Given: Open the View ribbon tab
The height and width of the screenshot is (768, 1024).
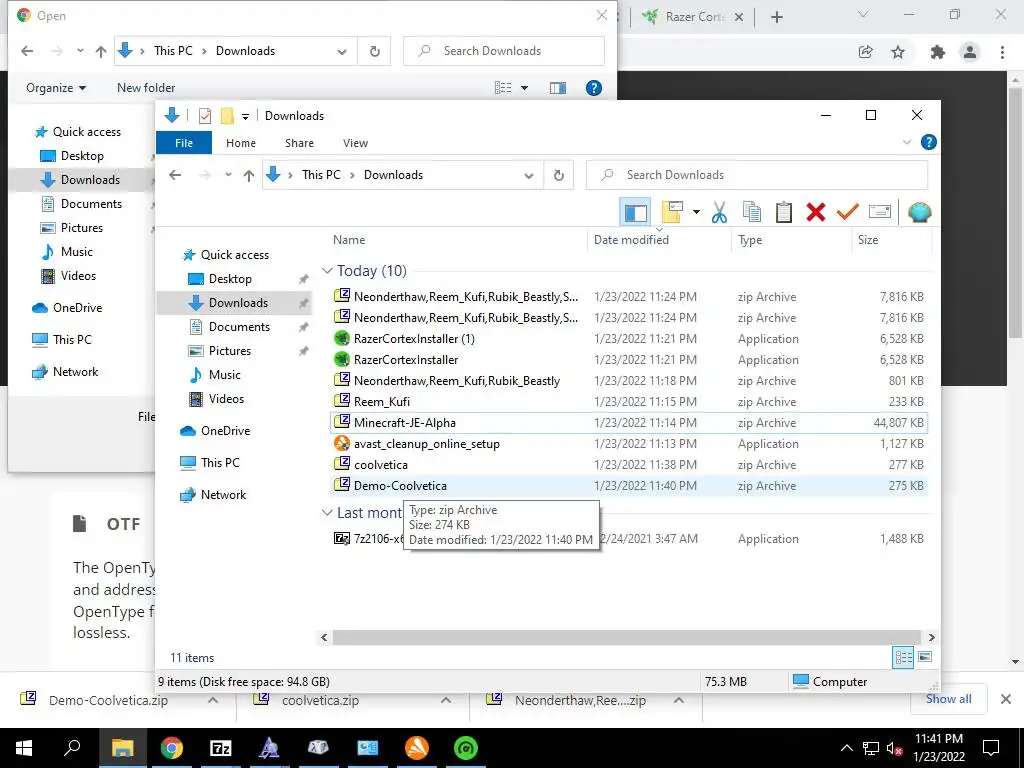Looking at the screenshot, I should (x=355, y=143).
